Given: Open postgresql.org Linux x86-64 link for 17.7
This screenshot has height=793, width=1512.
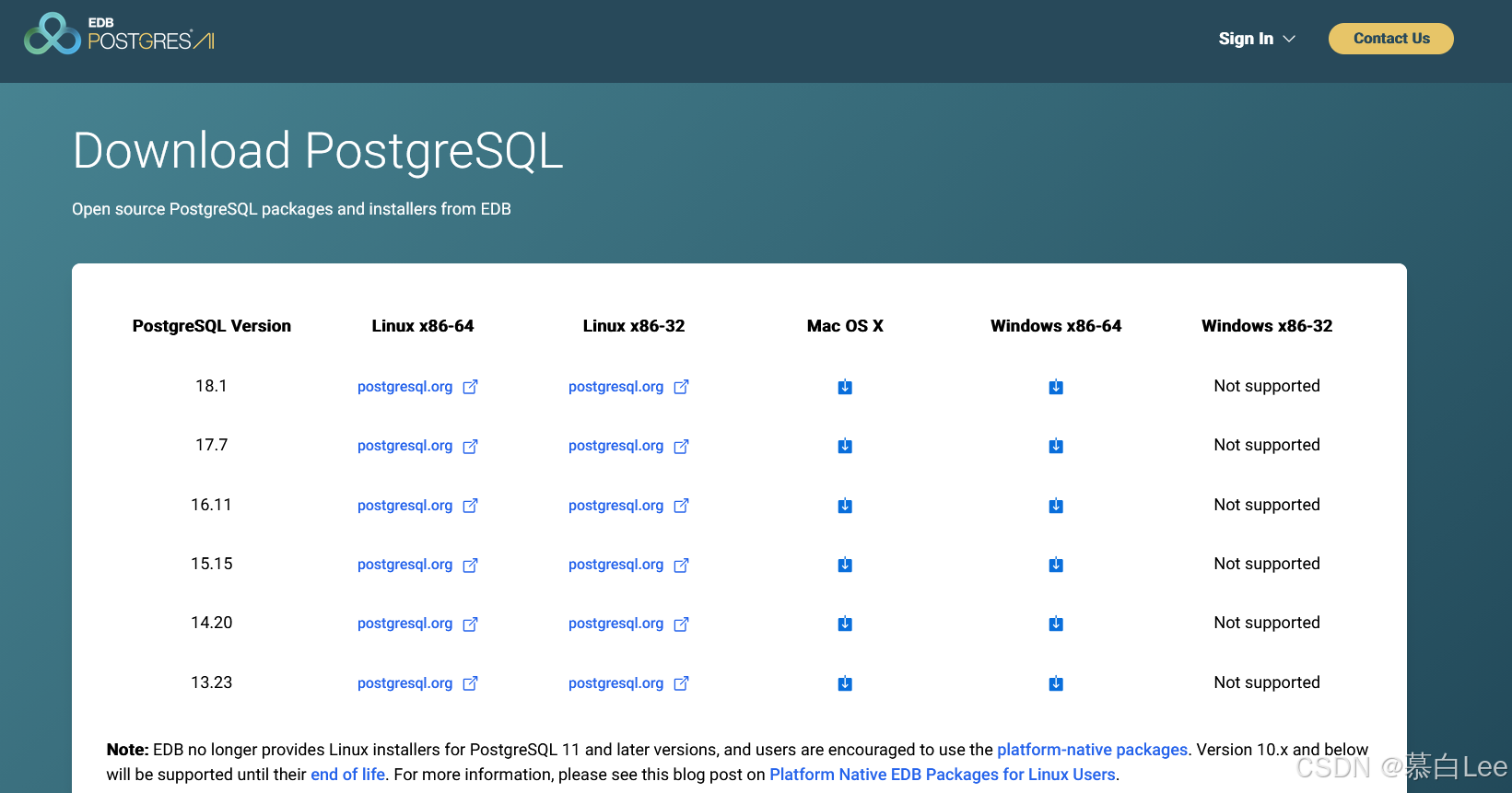Looking at the screenshot, I should tap(417, 446).
